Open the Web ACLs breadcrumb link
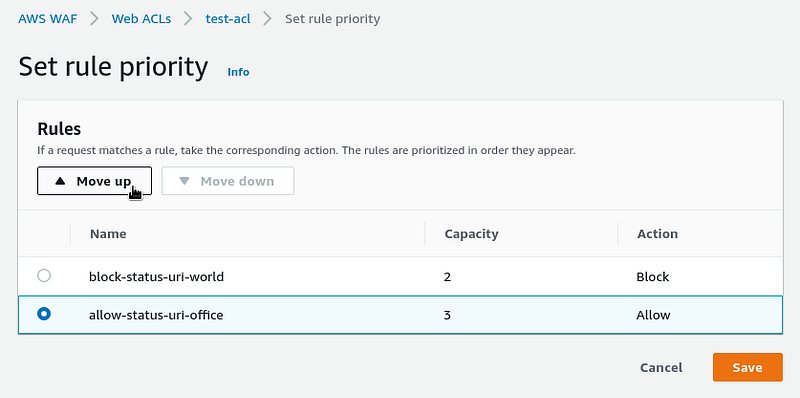Image resolution: width=800 pixels, height=398 pixels. click(141, 19)
